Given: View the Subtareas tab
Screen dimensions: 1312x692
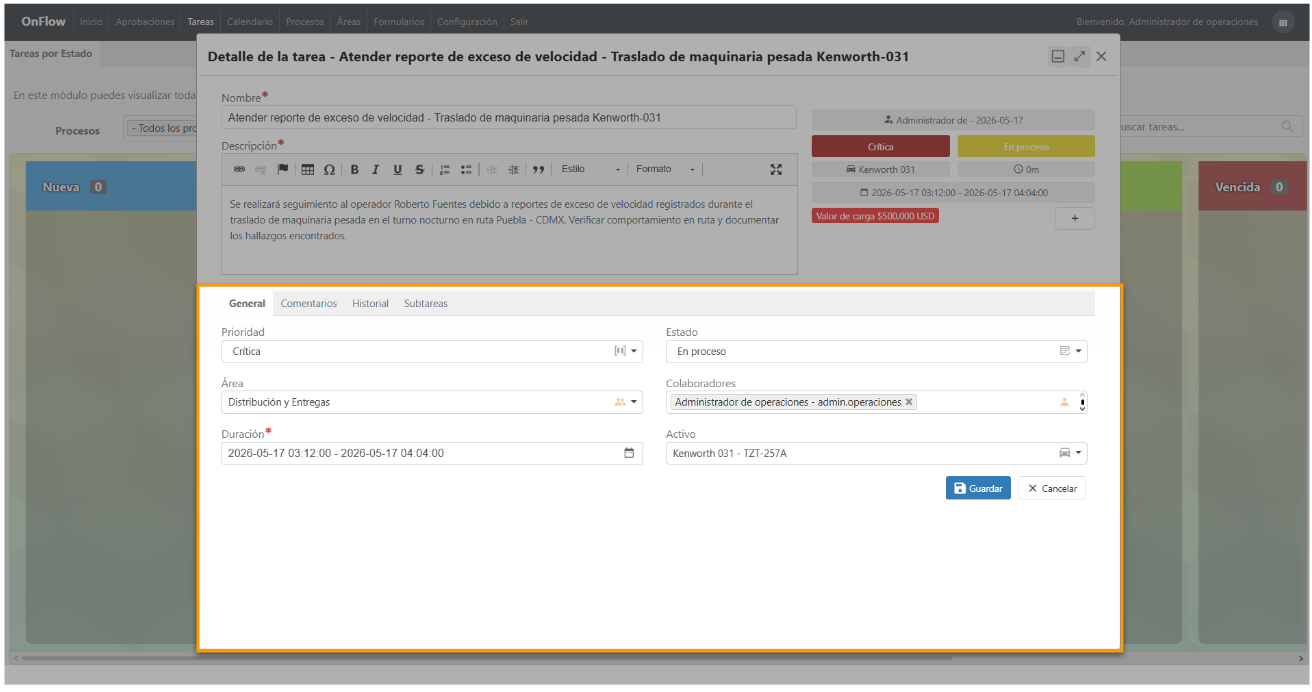Looking at the screenshot, I should coord(426,303).
